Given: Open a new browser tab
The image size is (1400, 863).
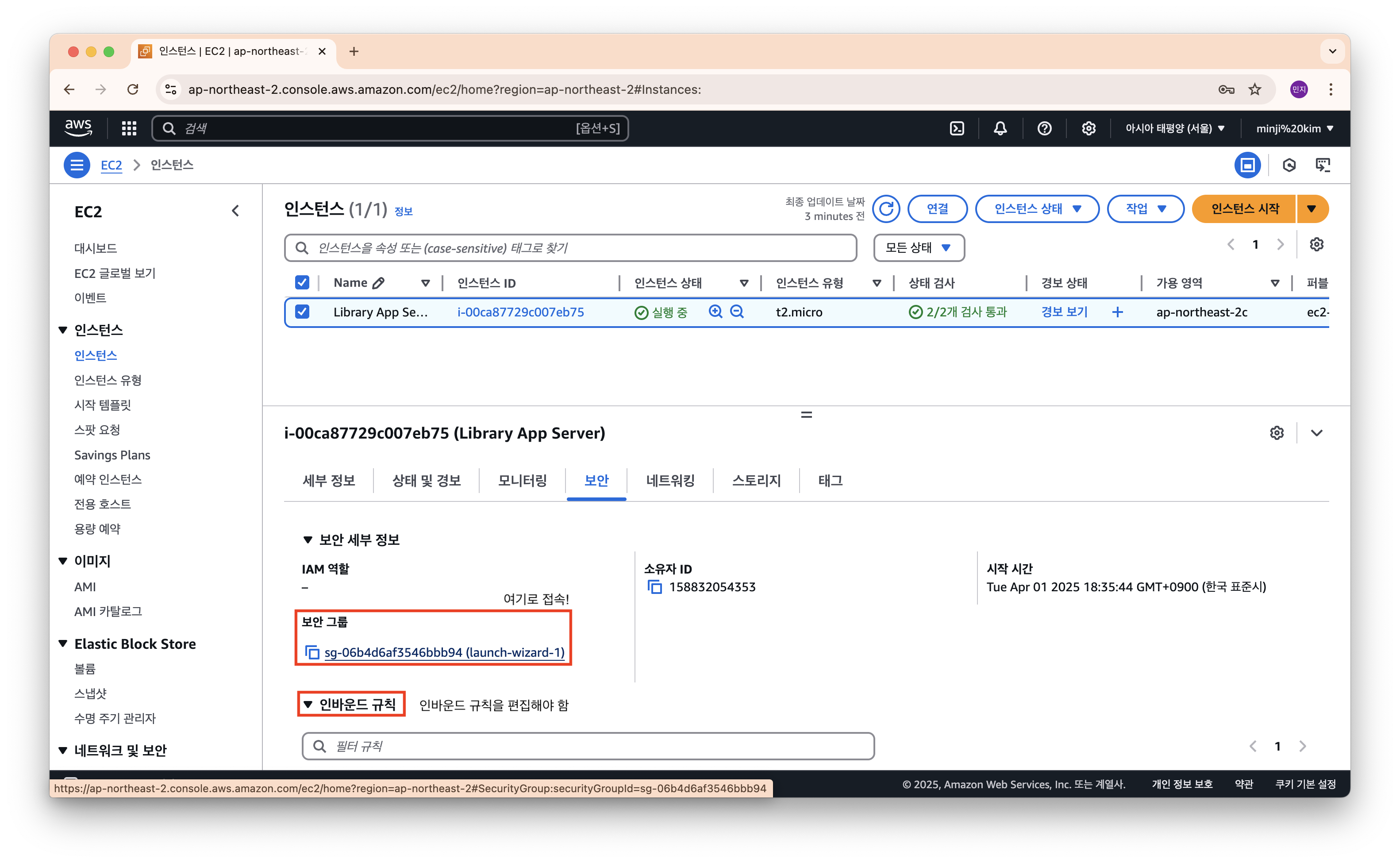Looking at the screenshot, I should click(354, 51).
